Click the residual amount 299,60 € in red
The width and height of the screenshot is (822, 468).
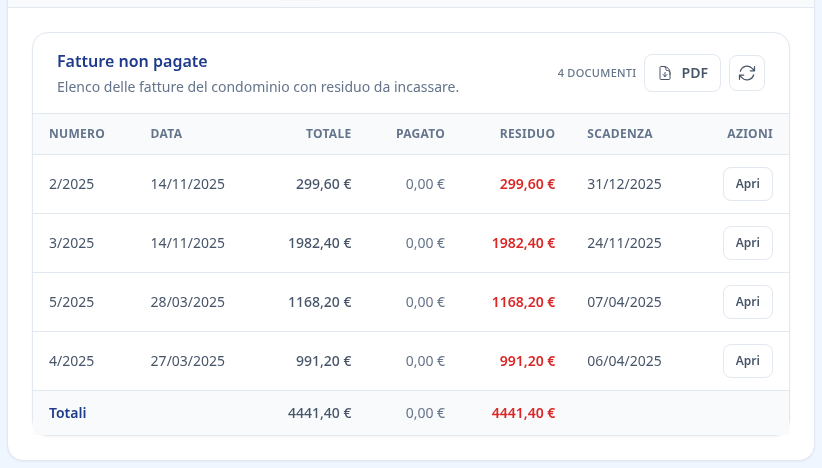[527, 184]
